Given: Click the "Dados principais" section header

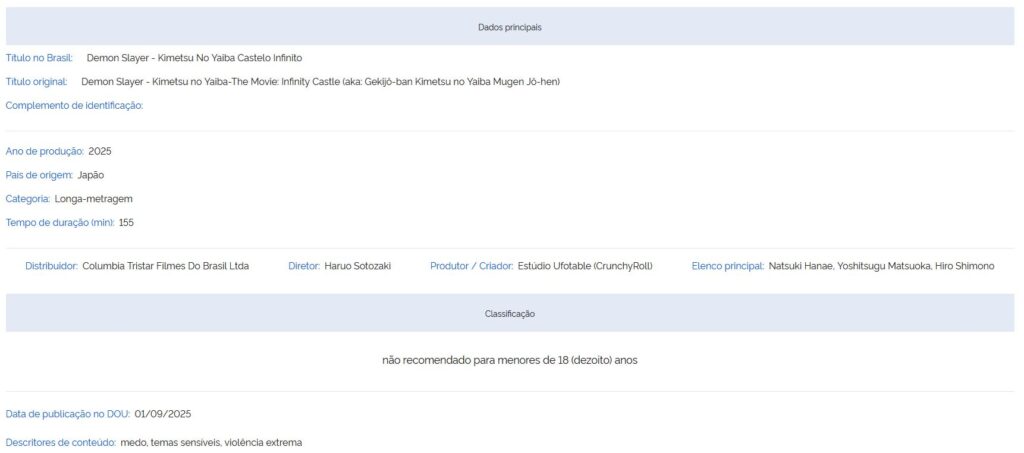Looking at the screenshot, I should click(509, 27).
